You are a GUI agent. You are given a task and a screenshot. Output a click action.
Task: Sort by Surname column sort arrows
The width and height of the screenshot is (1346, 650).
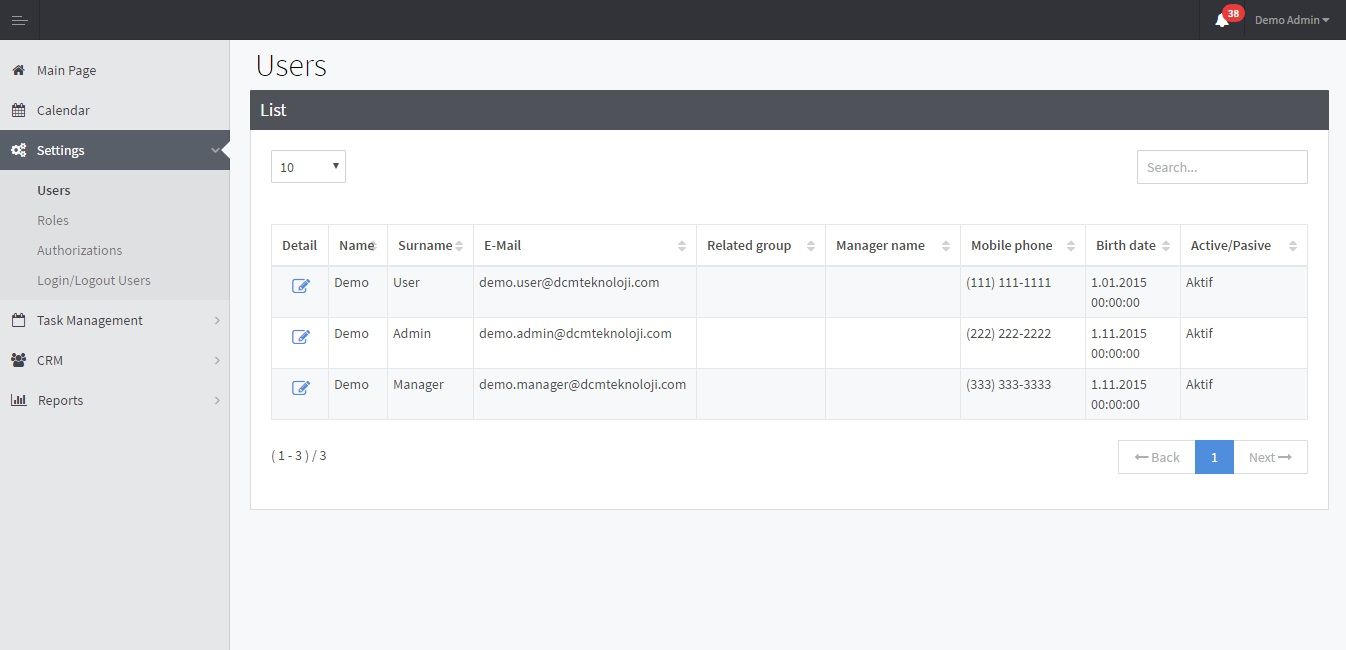[x=459, y=246]
